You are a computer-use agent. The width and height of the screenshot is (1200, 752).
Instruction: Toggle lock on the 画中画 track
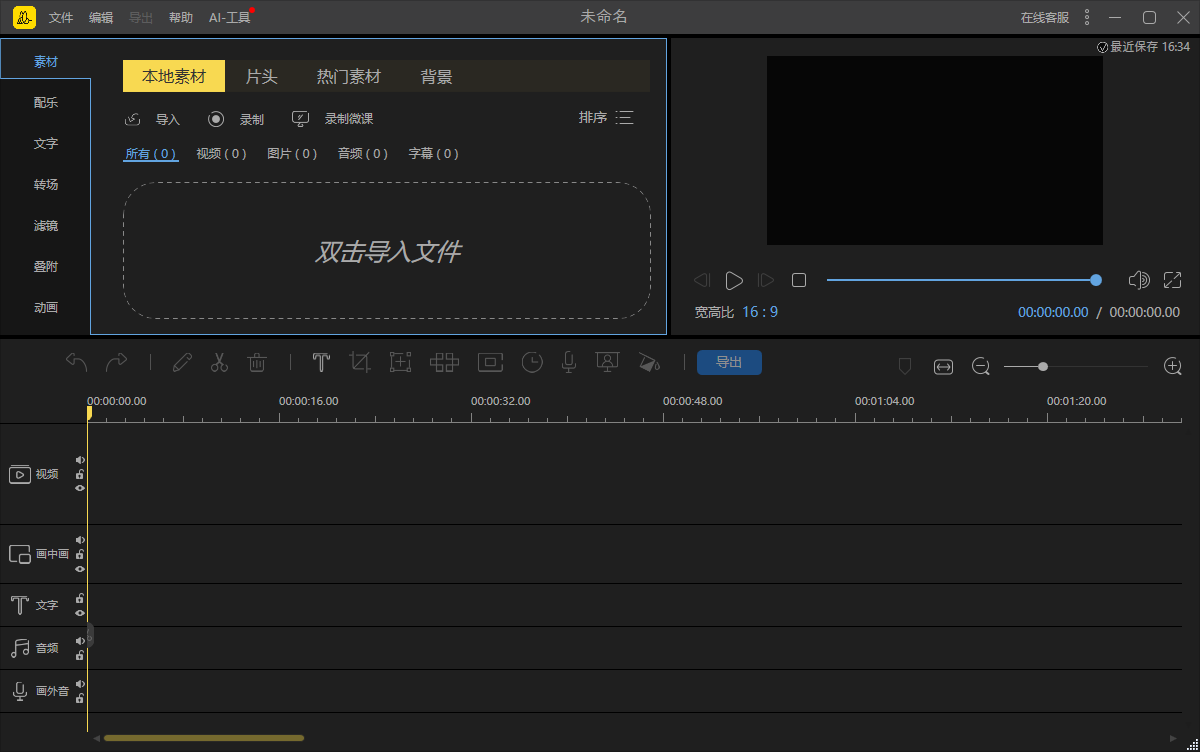click(x=80, y=554)
